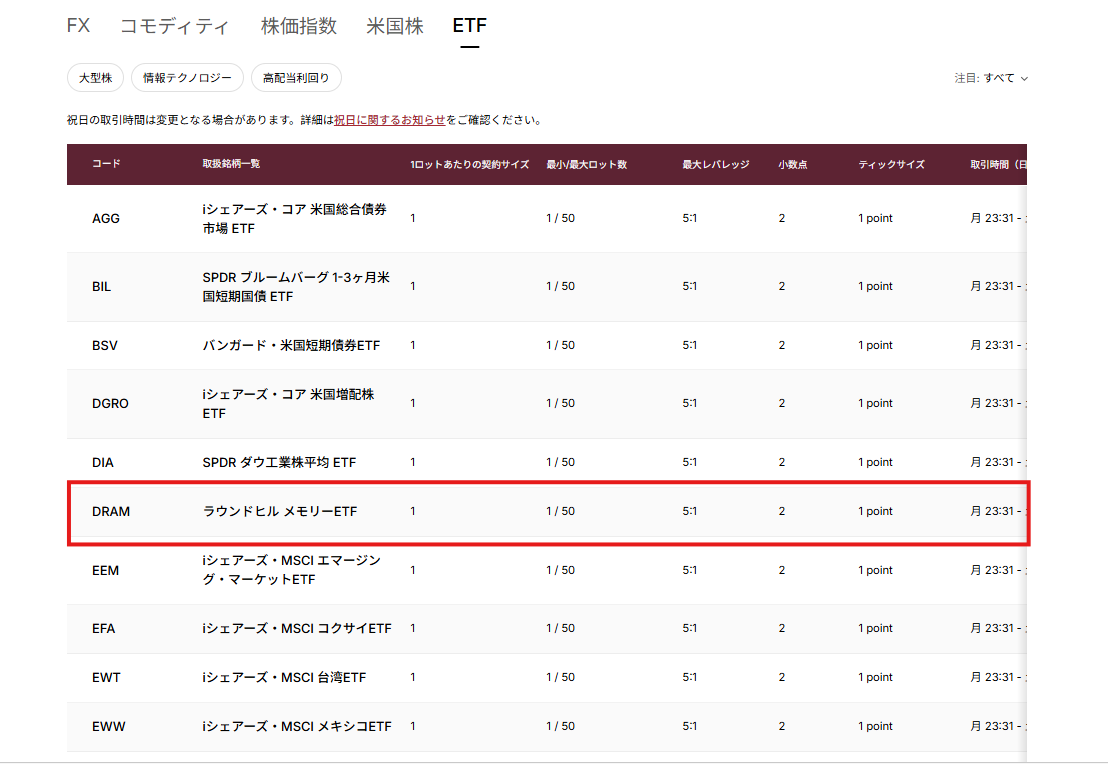This screenshot has height=765, width=1108.
Task: Click the 月 23:31 trading time in EEM row
Action: [998, 570]
